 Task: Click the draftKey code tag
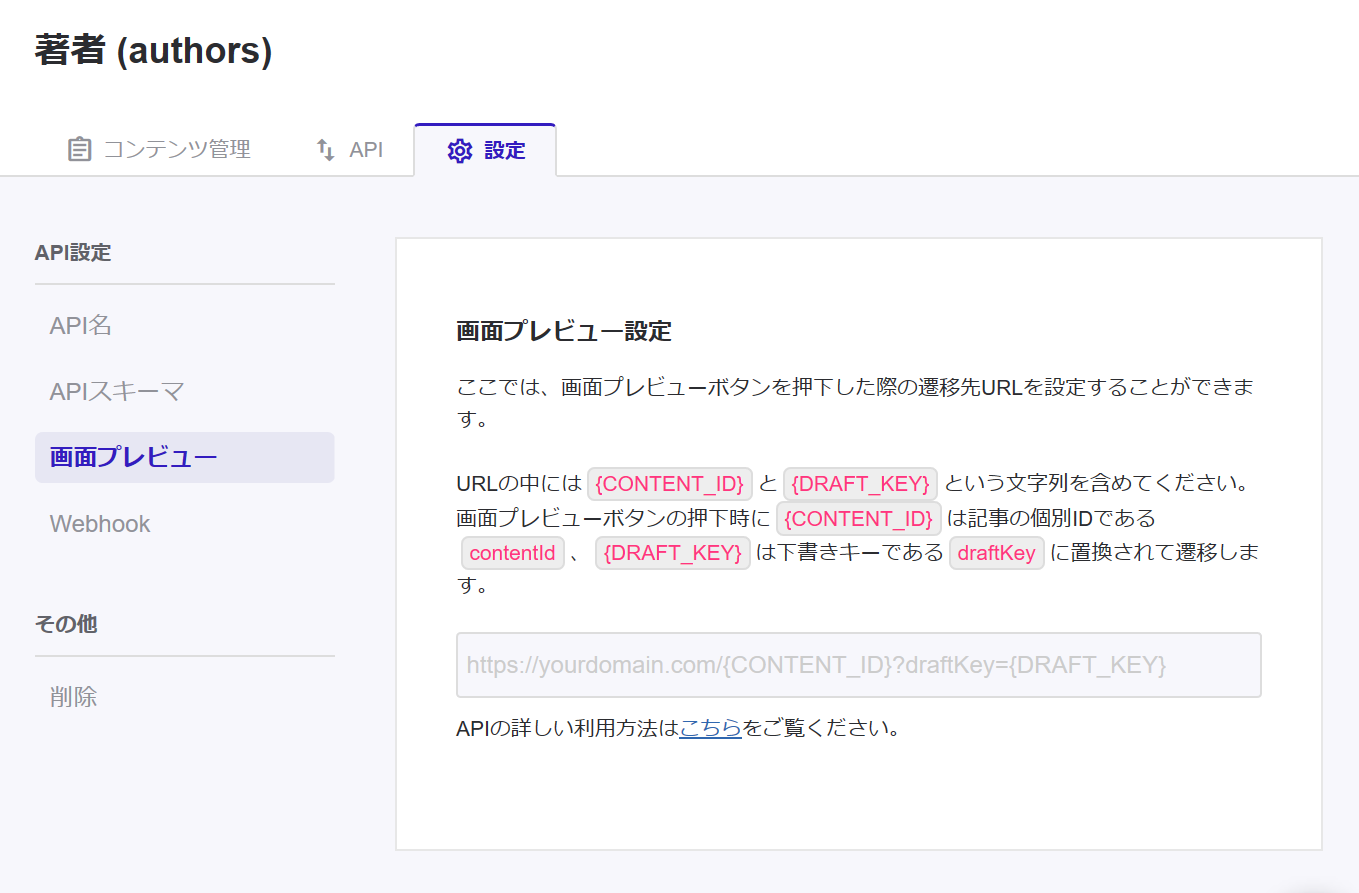tap(996, 553)
